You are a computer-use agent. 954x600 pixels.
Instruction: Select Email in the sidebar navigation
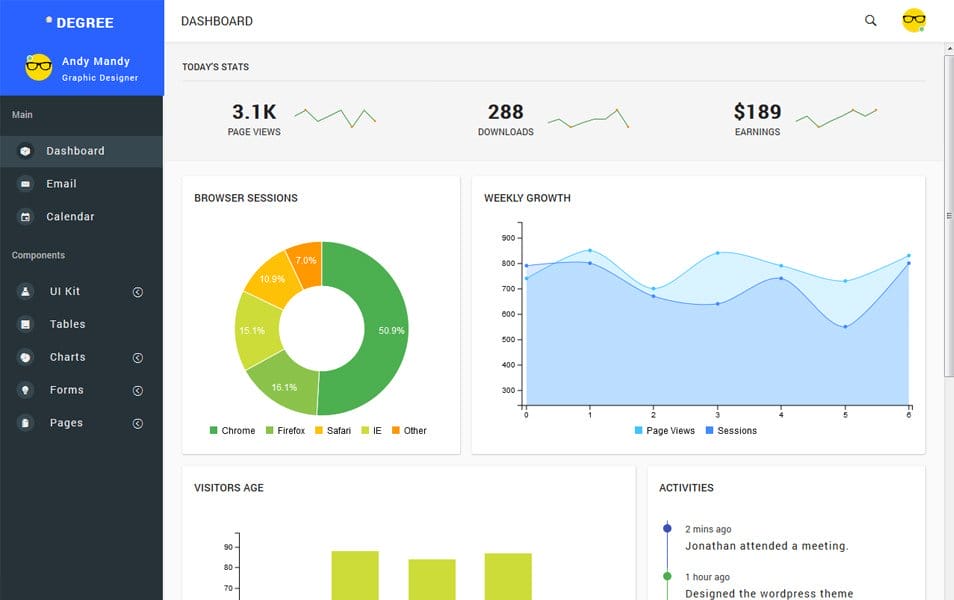coord(63,184)
